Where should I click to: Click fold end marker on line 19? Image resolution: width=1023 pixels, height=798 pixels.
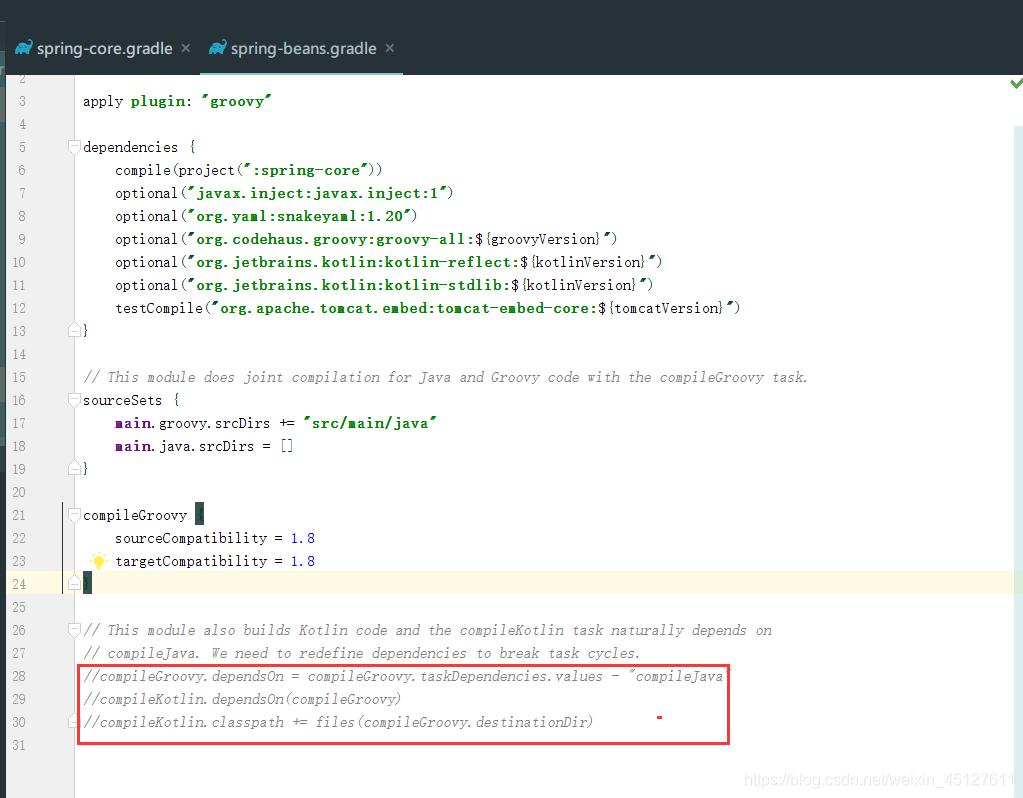pos(74,468)
